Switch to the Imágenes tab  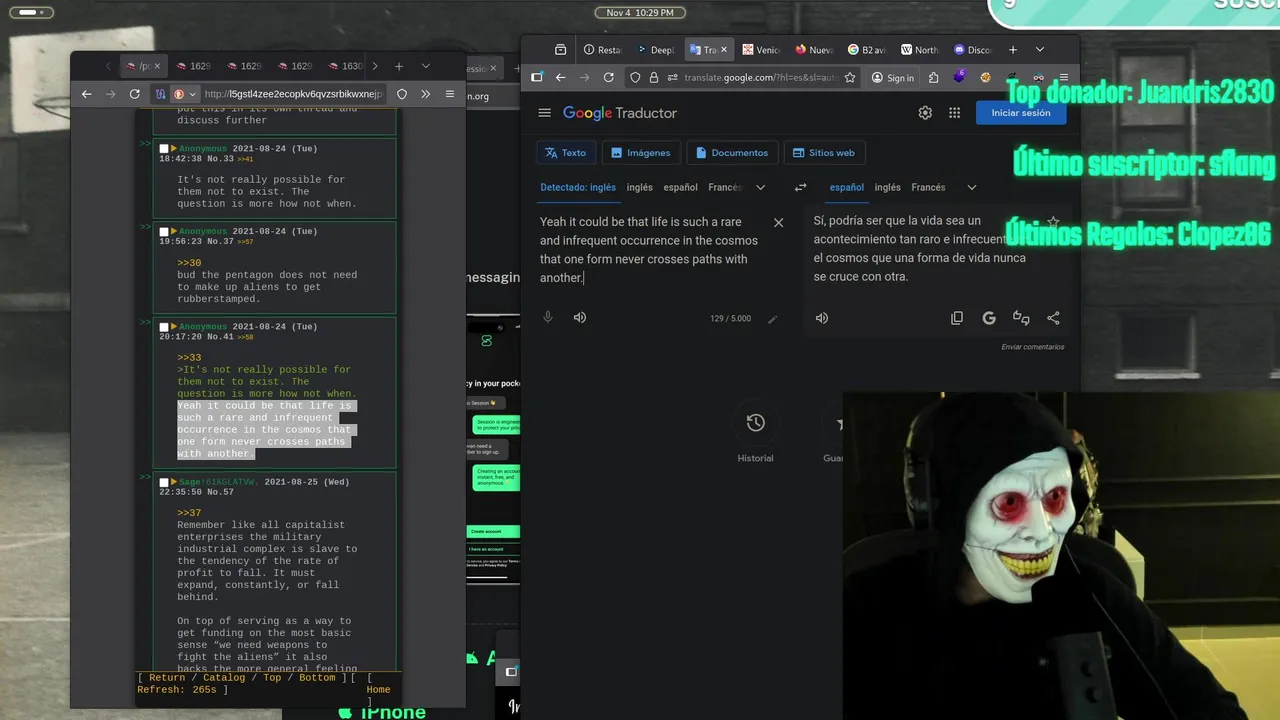640,153
